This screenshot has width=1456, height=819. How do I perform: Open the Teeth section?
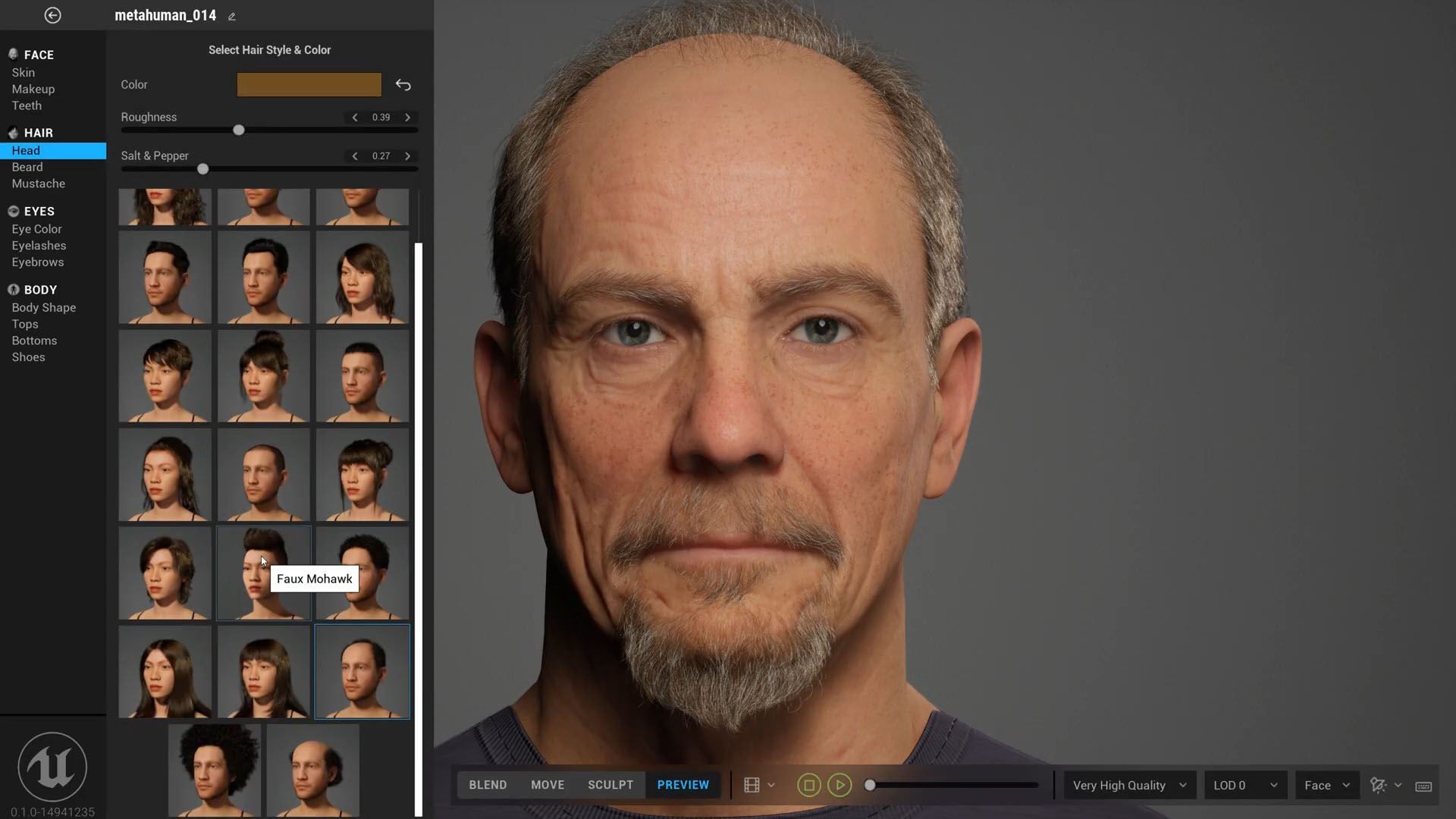[27, 106]
